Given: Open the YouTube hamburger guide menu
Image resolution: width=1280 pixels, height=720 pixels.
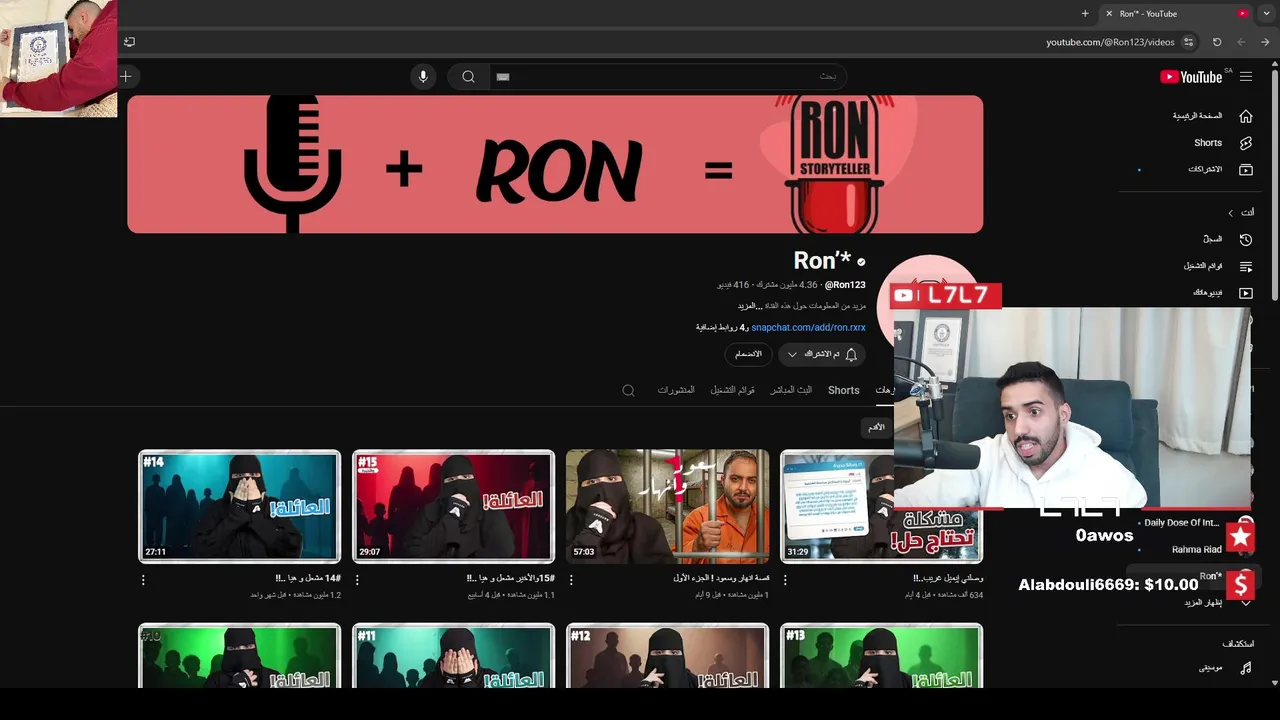Looking at the screenshot, I should 1246,77.
